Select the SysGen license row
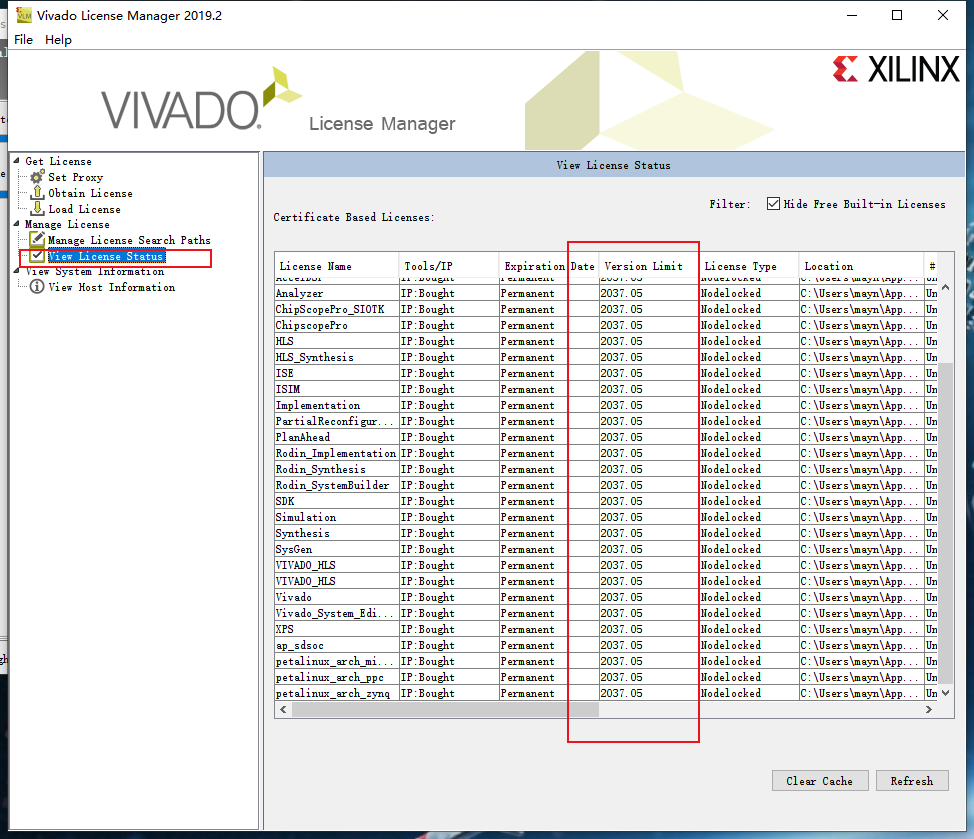The height and width of the screenshot is (839, 974). click(606, 550)
